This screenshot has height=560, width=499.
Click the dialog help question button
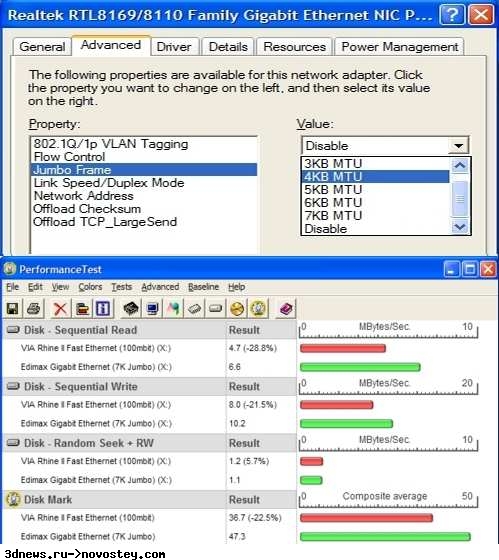(x=452, y=15)
